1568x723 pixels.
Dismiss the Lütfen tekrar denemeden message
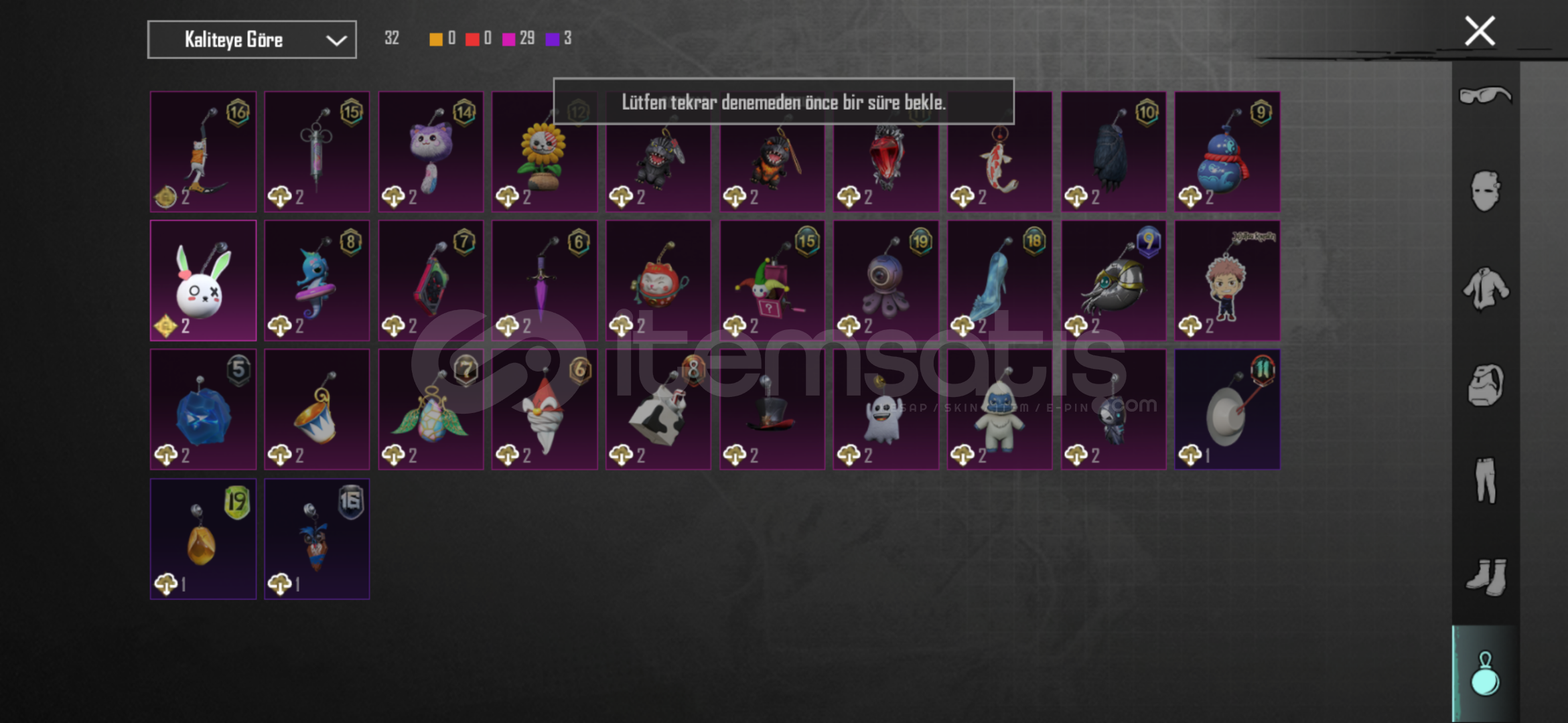pyautogui.click(x=784, y=101)
